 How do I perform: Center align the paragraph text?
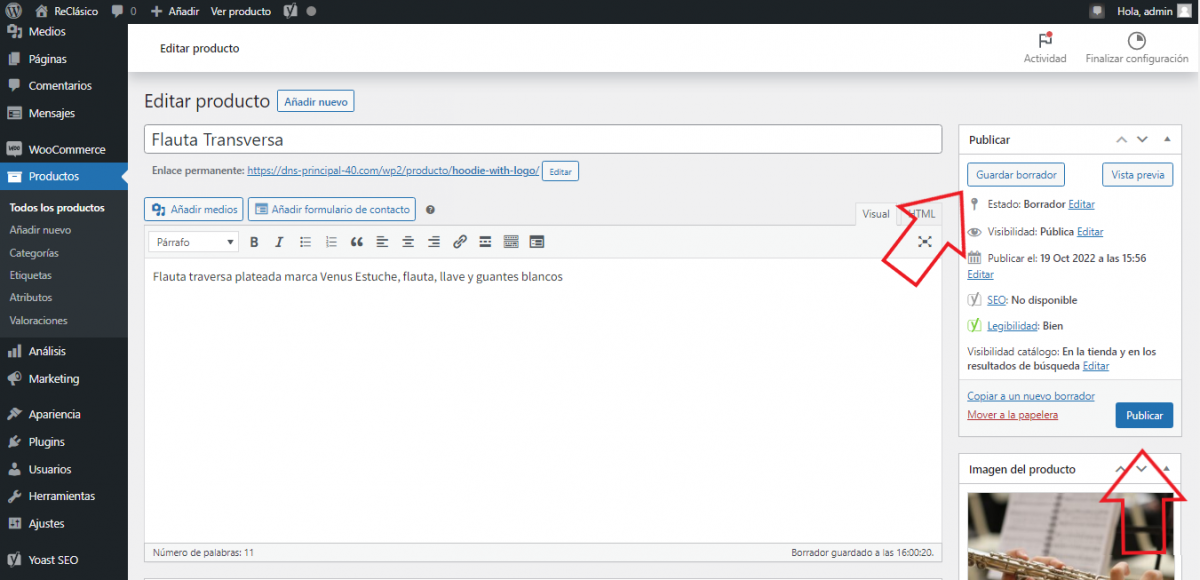coord(408,242)
